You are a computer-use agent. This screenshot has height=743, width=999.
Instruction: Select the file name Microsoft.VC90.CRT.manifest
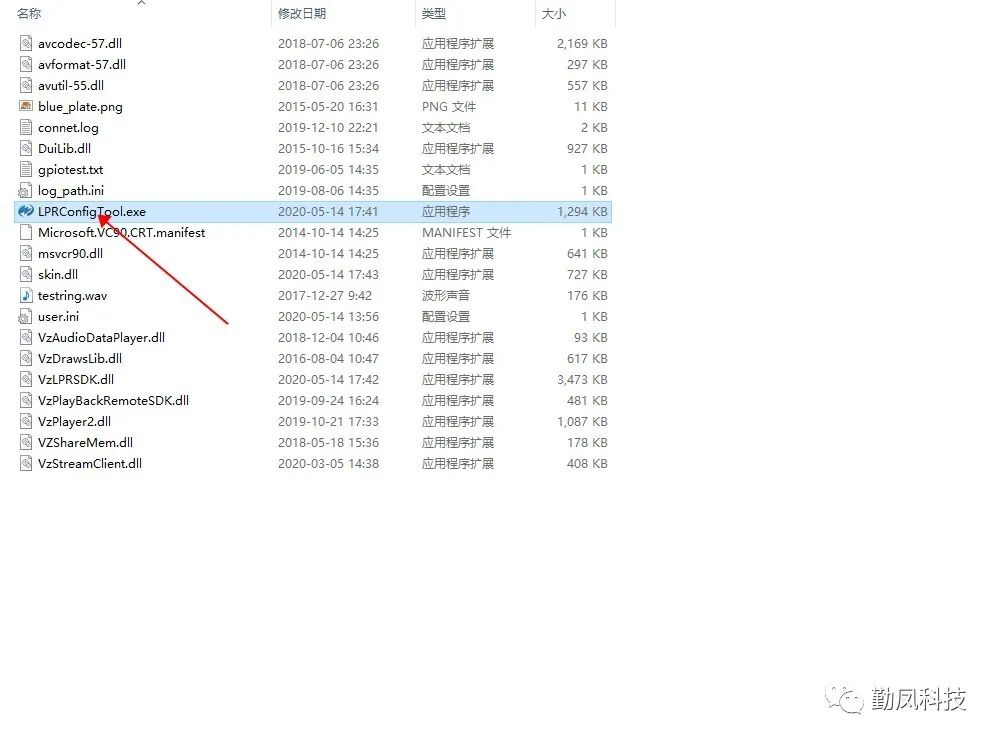121,233
